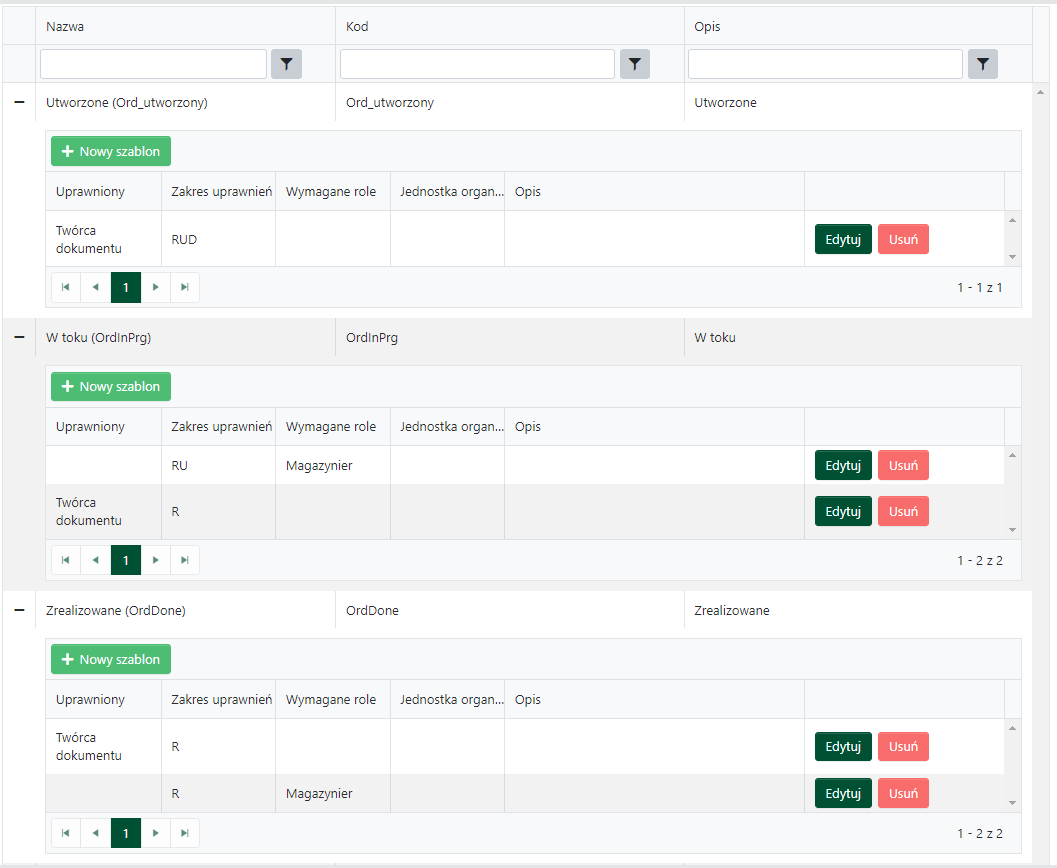
Task: Open filter menu for Opis column
Action: coord(982,64)
